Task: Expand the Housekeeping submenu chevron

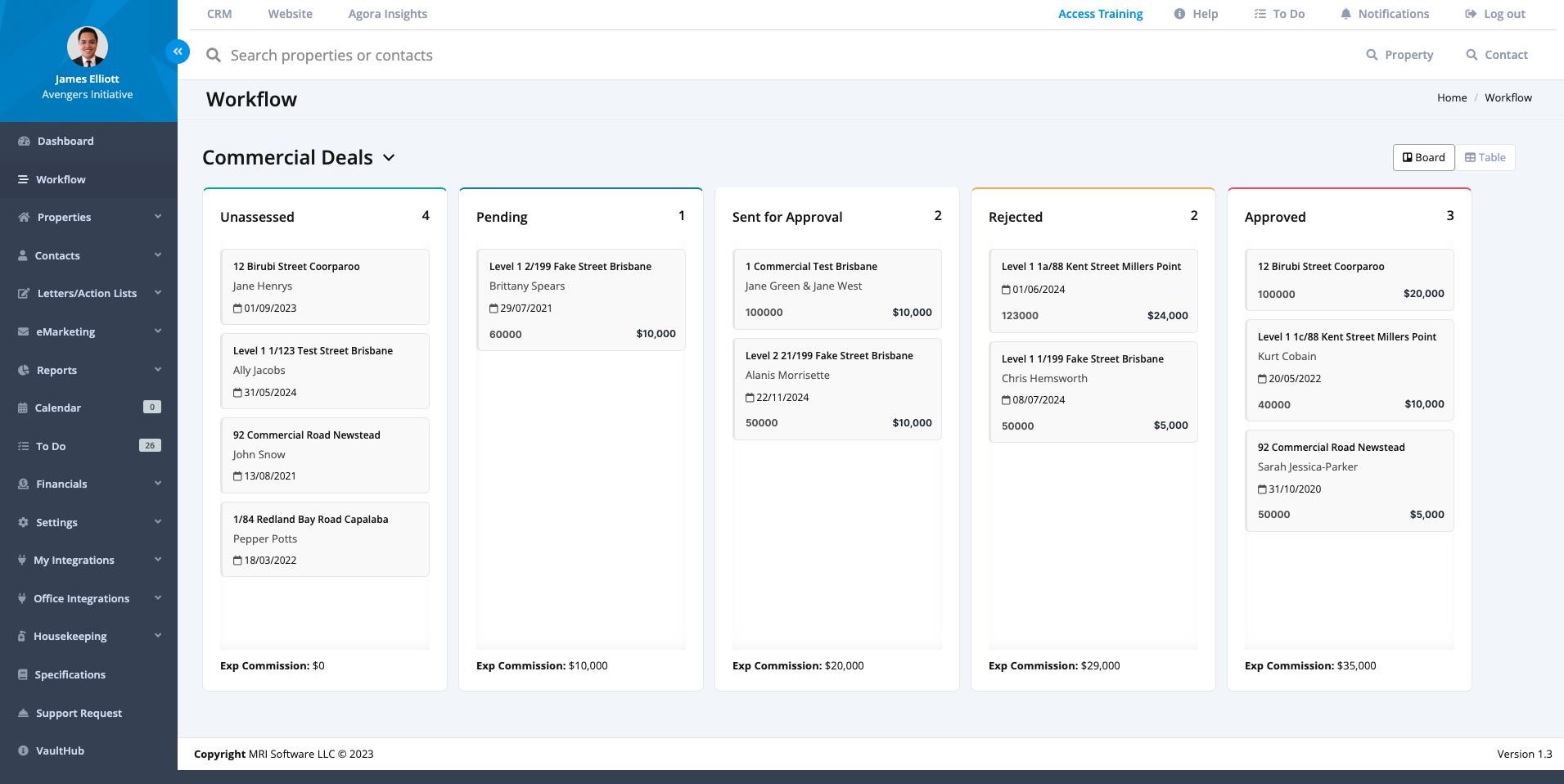Action: (x=158, y=636)
